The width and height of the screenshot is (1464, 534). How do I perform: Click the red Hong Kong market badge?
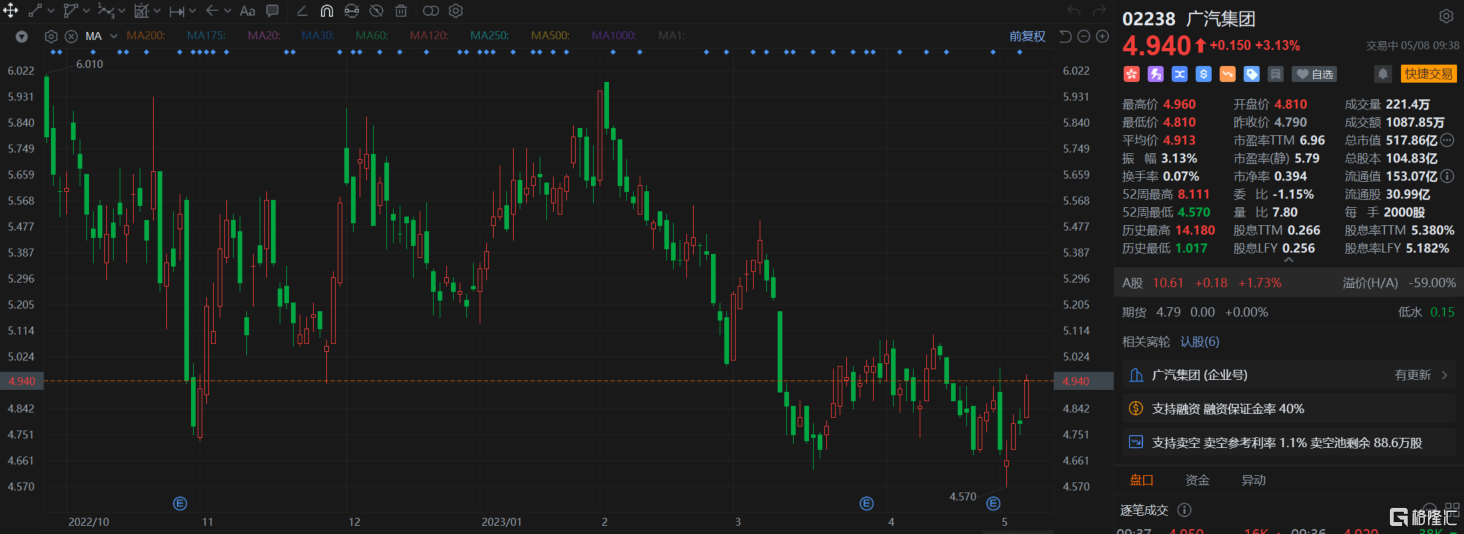(1132, 74)
